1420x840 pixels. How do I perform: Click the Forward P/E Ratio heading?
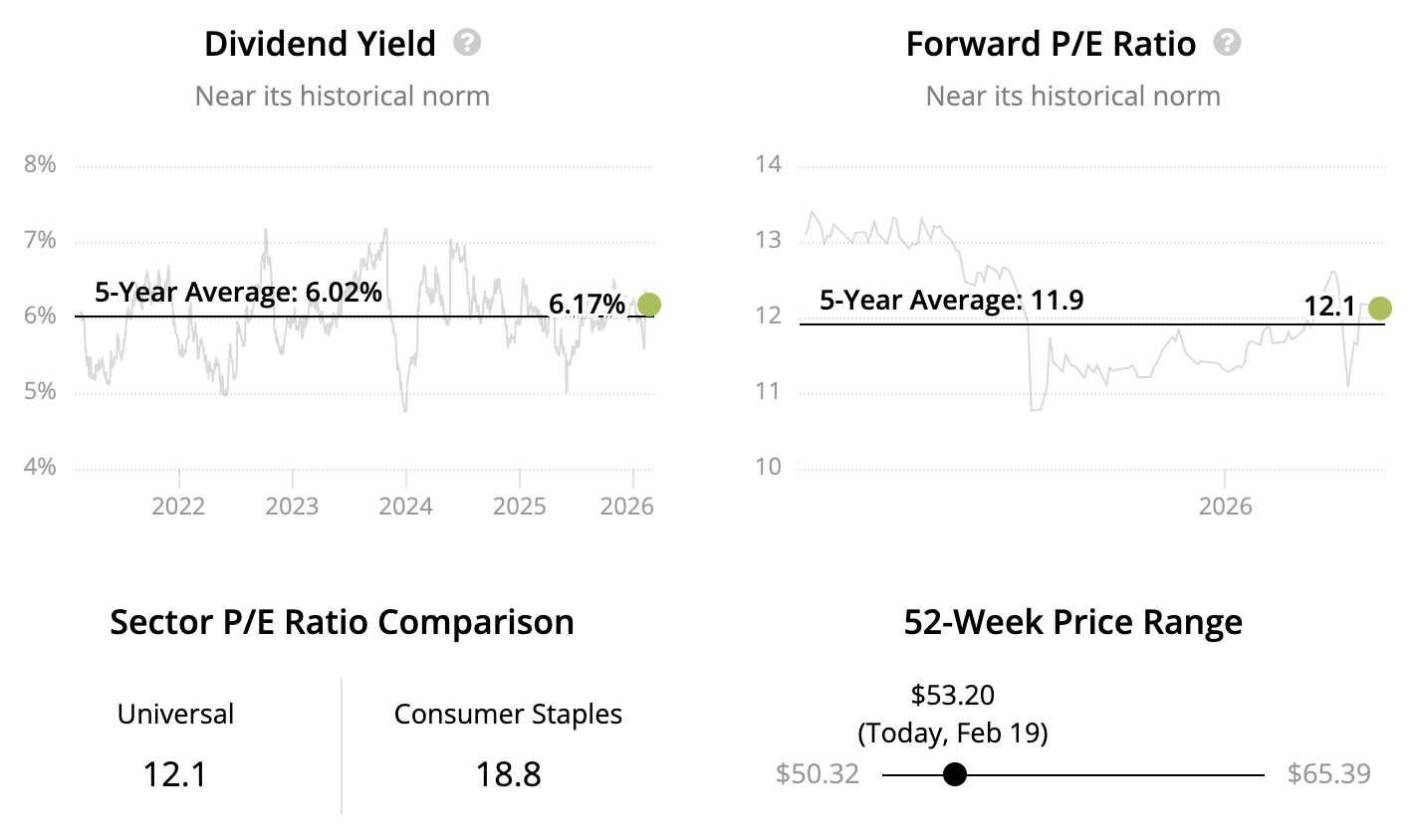(x=1051, y=44)
